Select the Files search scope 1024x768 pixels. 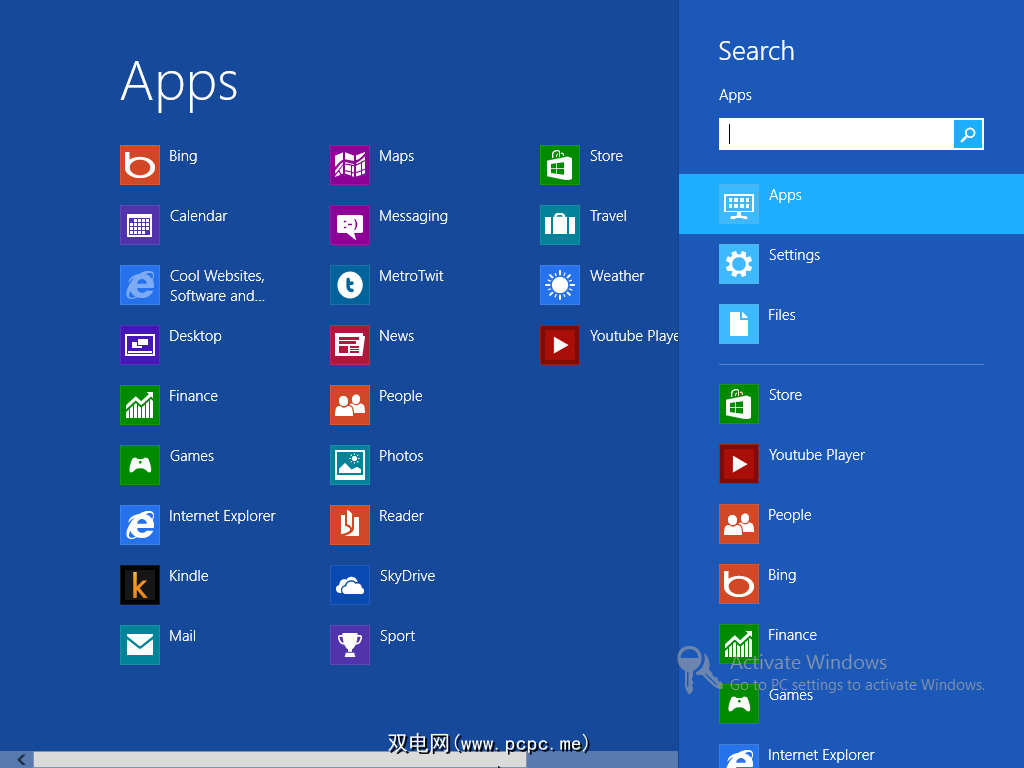click(x=852, y=324)
